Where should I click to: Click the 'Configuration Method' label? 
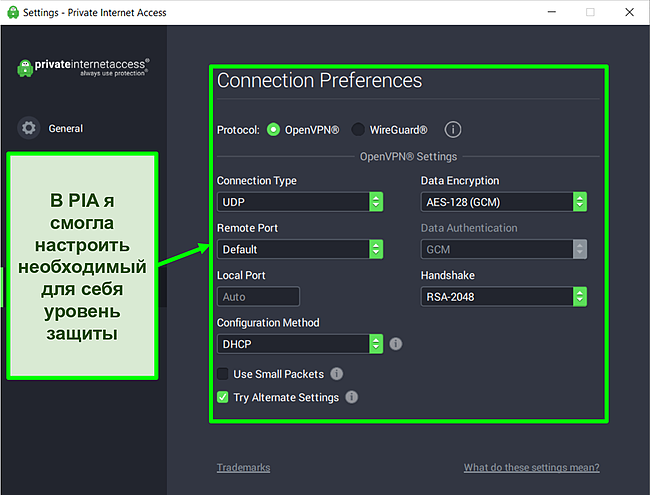pyautogui.click(x=268, y=323)
